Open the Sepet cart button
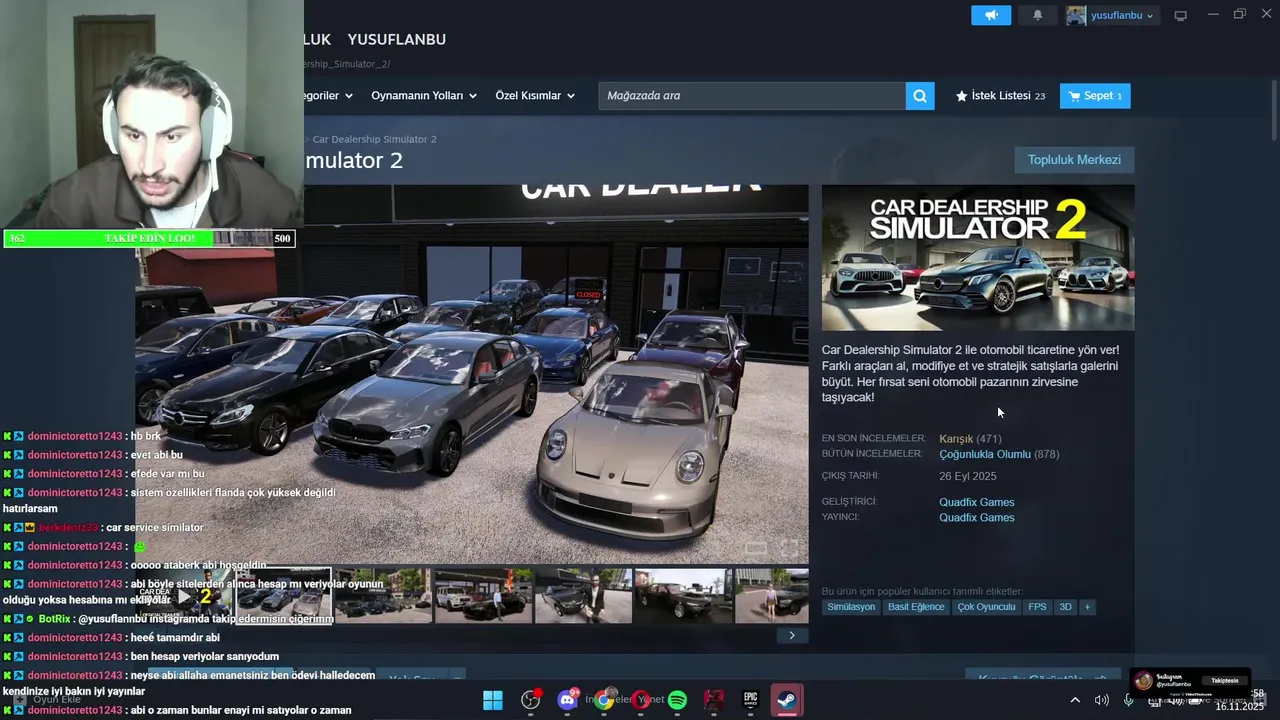This screenshot has height=720, width=1280. (1095, 96)
